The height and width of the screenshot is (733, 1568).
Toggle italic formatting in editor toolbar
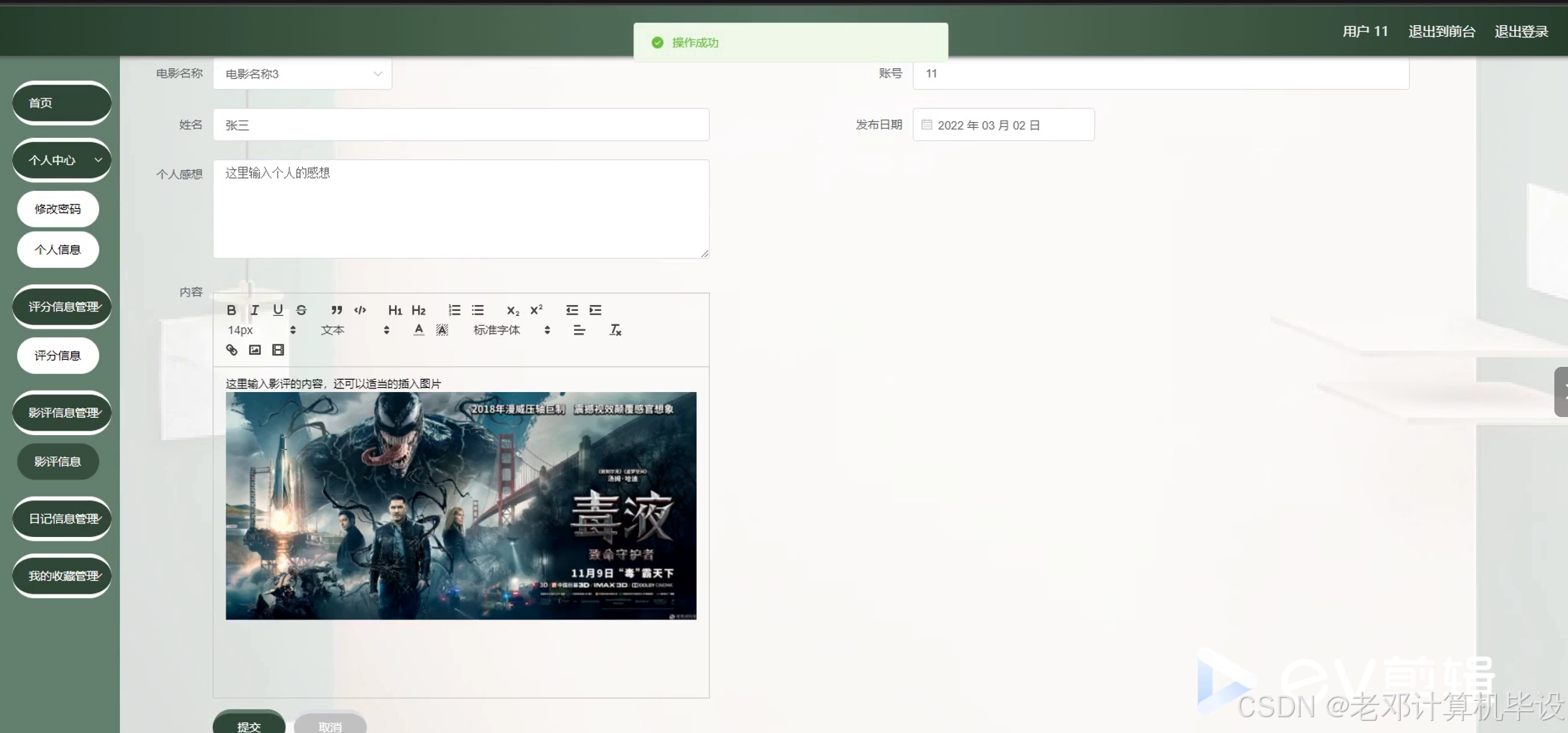click(x=254, y=310)
